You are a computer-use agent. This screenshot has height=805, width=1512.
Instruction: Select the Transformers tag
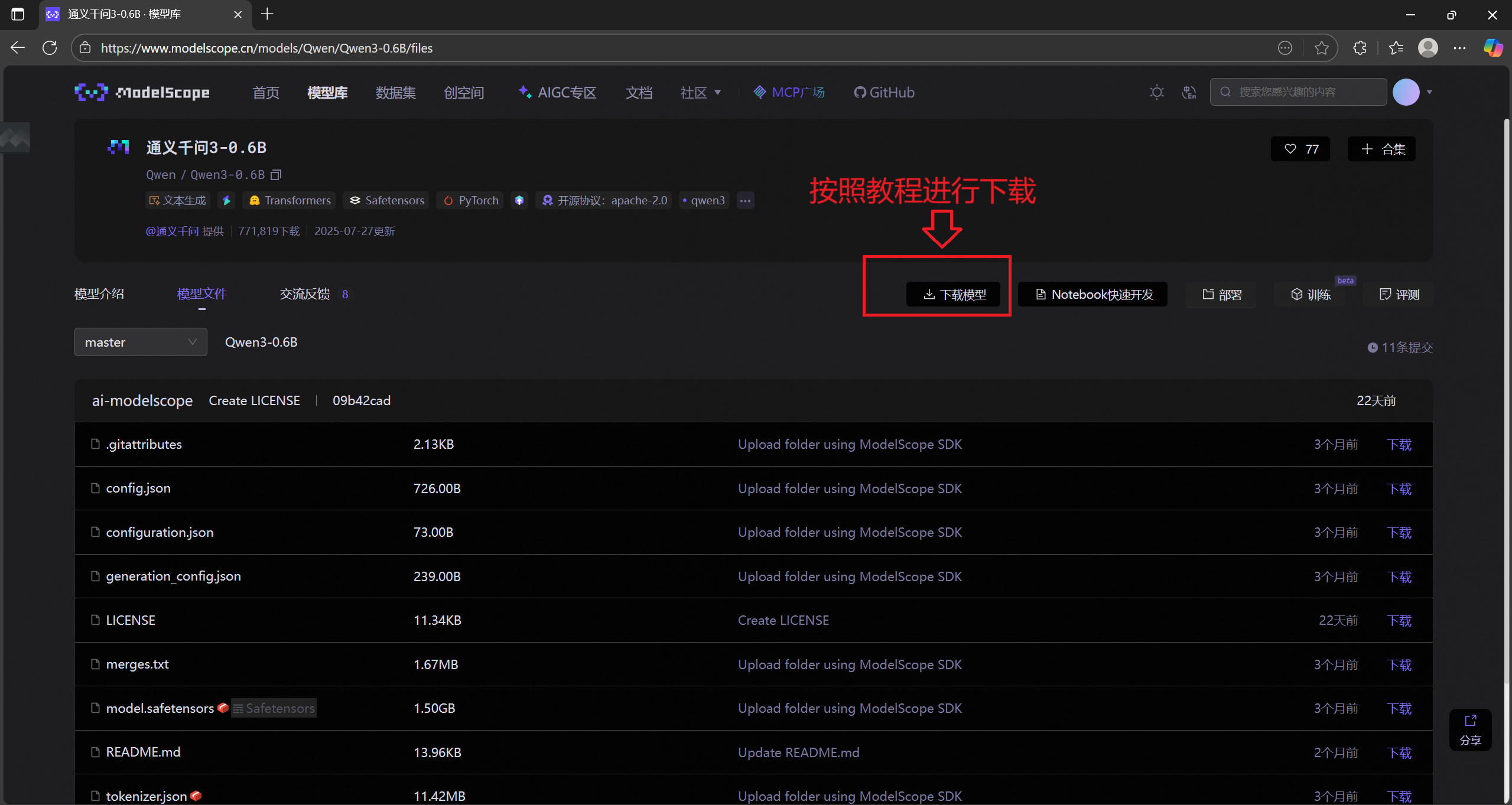point(290,200)
